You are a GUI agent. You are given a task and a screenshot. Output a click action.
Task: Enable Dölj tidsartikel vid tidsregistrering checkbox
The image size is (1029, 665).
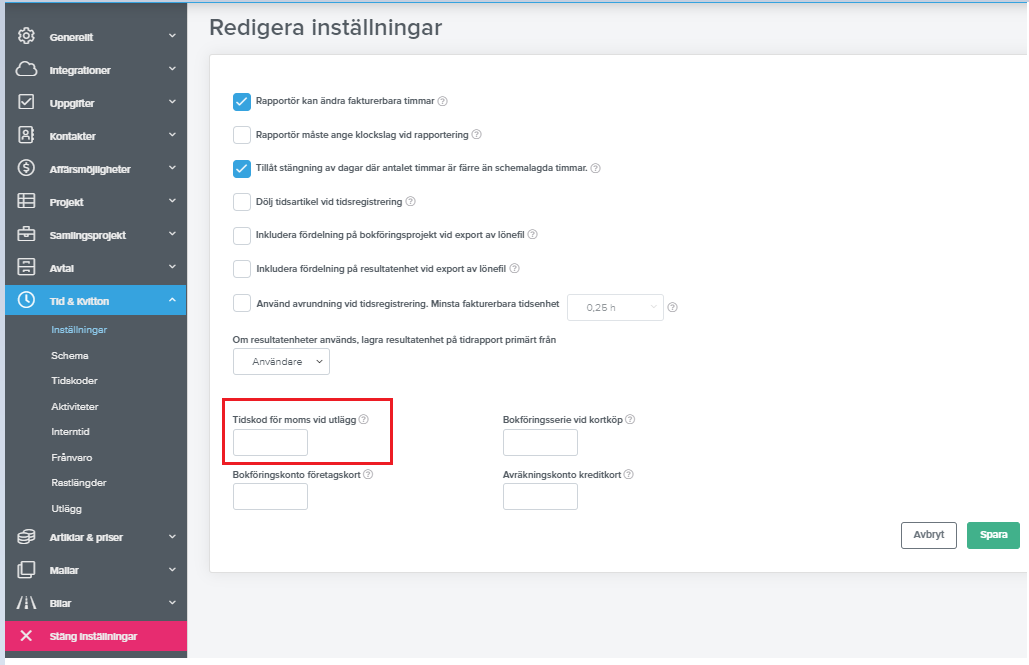[x=242, y=202]
